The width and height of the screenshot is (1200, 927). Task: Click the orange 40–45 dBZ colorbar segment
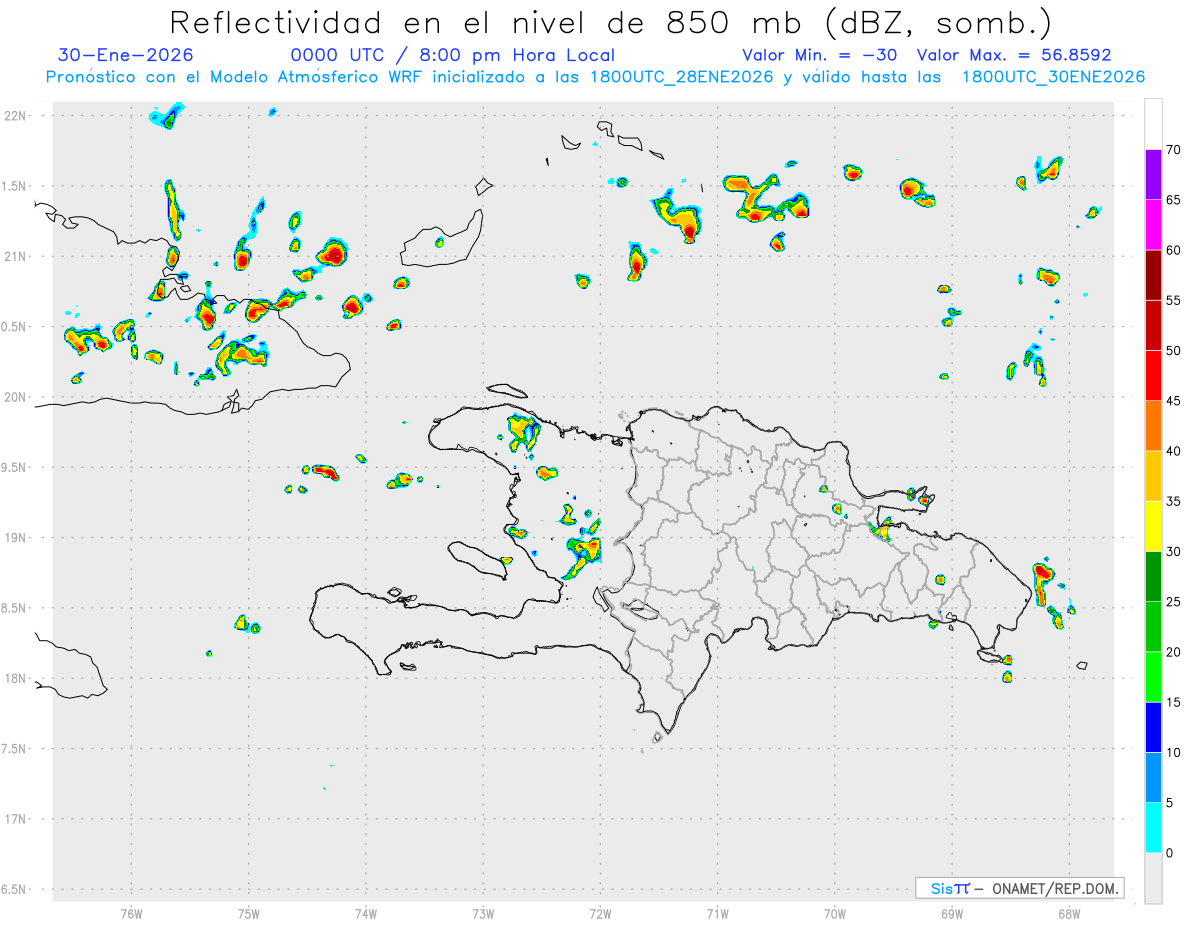1153,426
